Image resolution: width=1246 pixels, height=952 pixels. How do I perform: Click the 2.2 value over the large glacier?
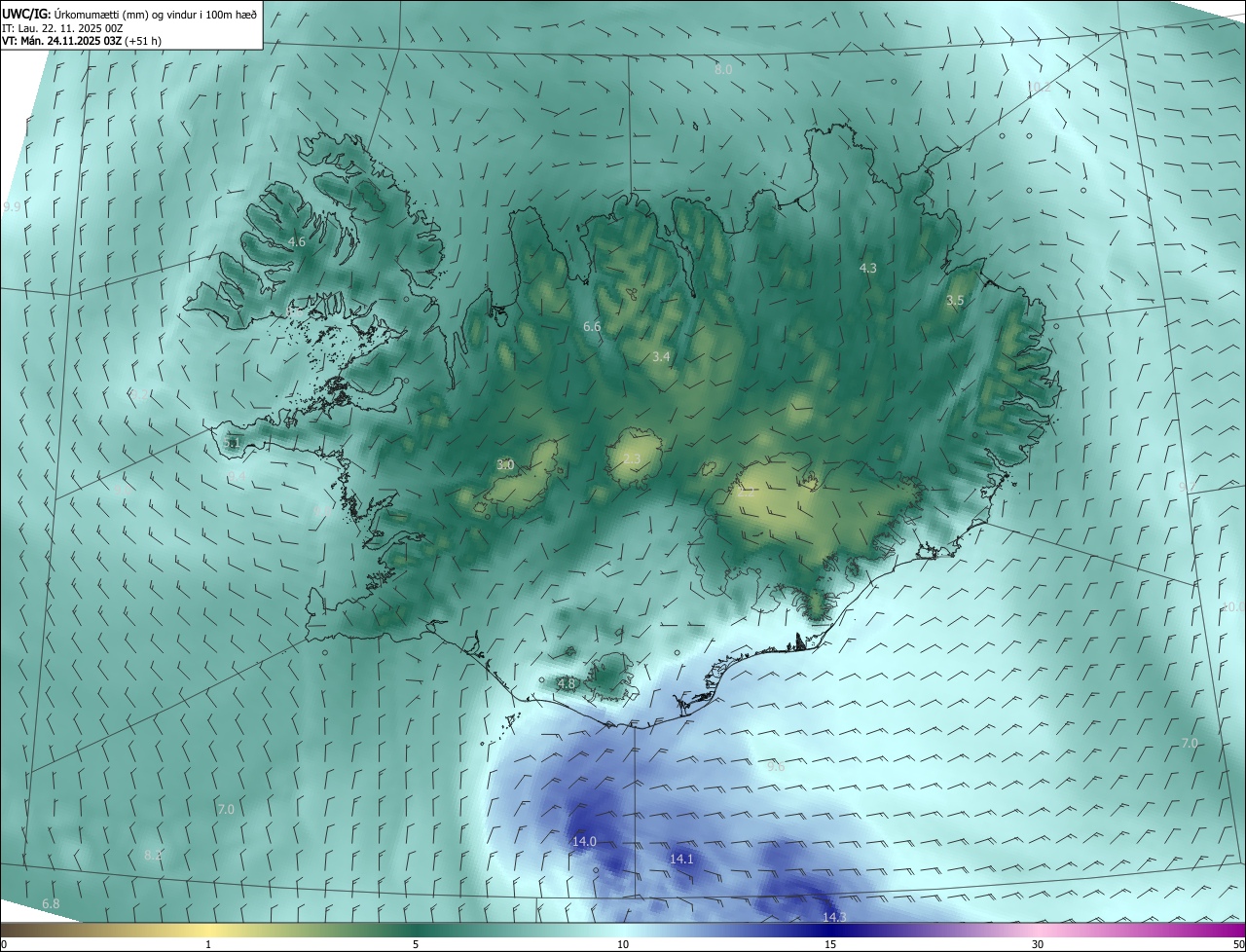(x=747, y=493)
